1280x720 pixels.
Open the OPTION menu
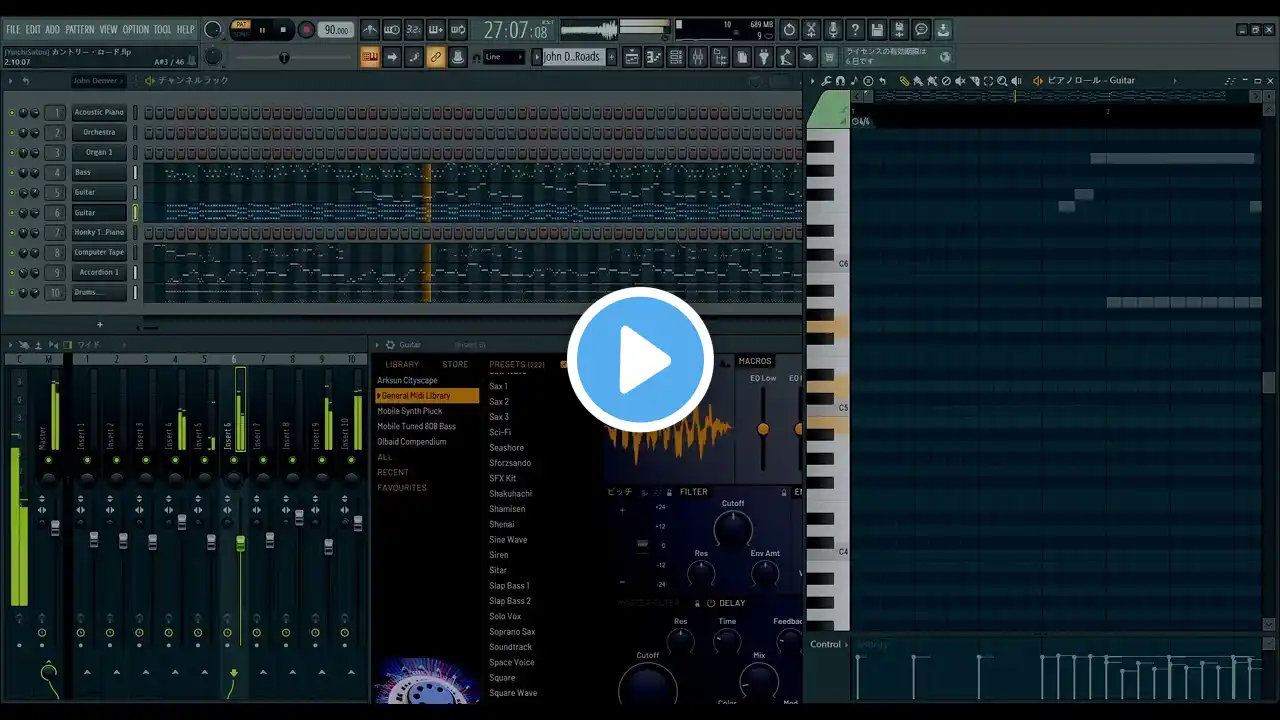[135, 30]
